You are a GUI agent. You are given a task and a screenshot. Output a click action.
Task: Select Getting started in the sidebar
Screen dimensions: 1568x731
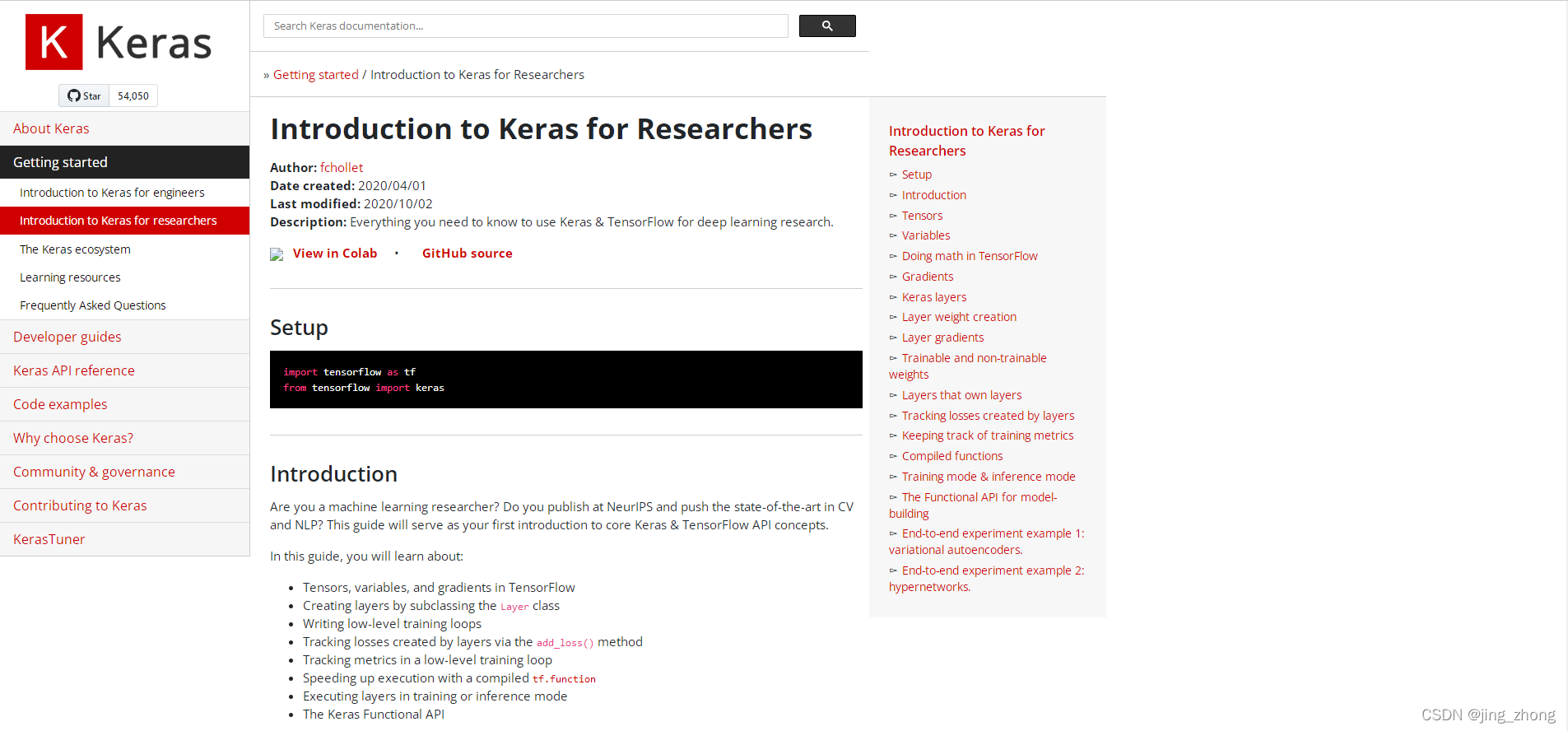125,162
